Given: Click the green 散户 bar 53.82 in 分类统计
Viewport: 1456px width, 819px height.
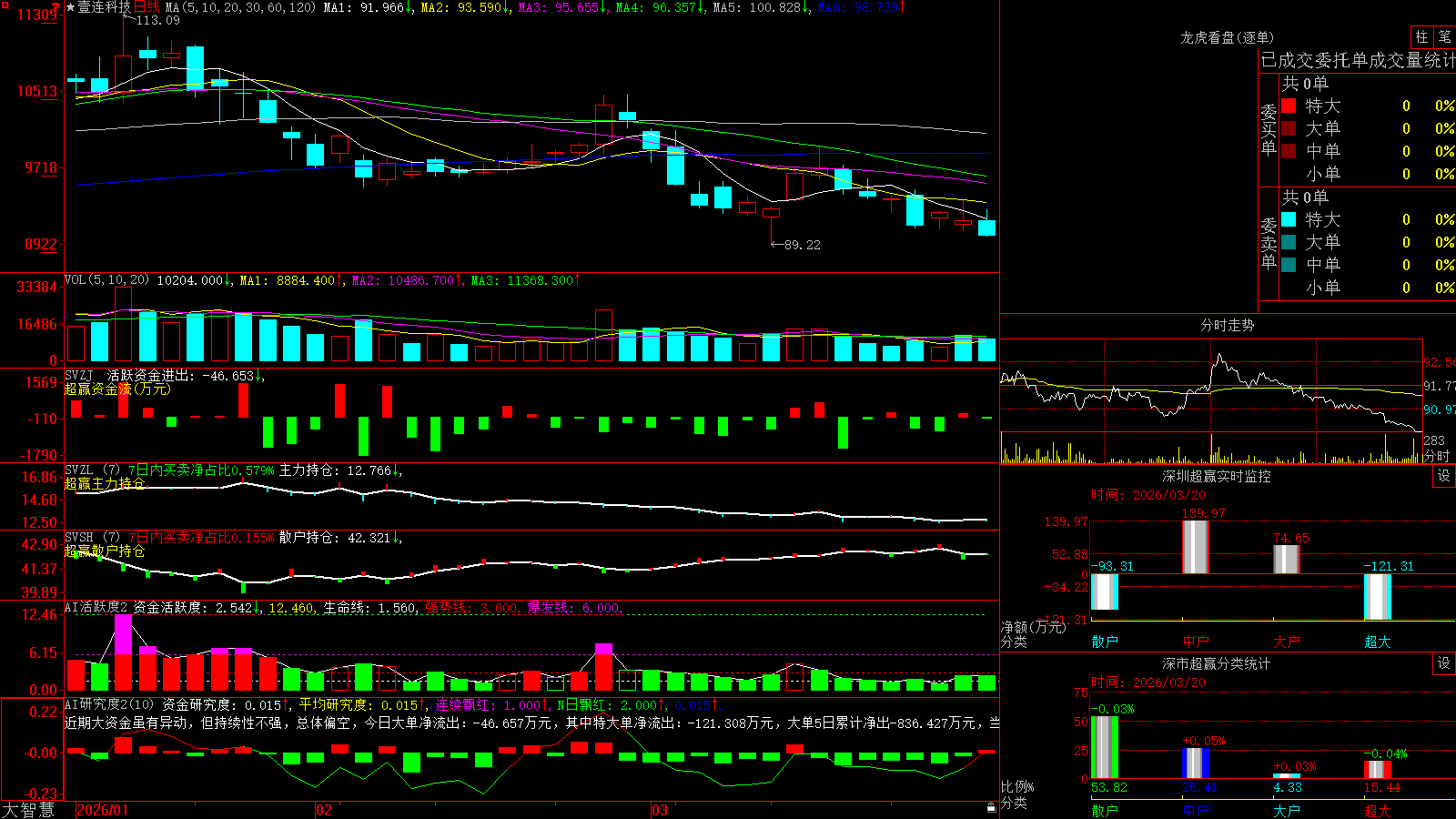Looking at the screenshot, I should tap(1105, 747).
